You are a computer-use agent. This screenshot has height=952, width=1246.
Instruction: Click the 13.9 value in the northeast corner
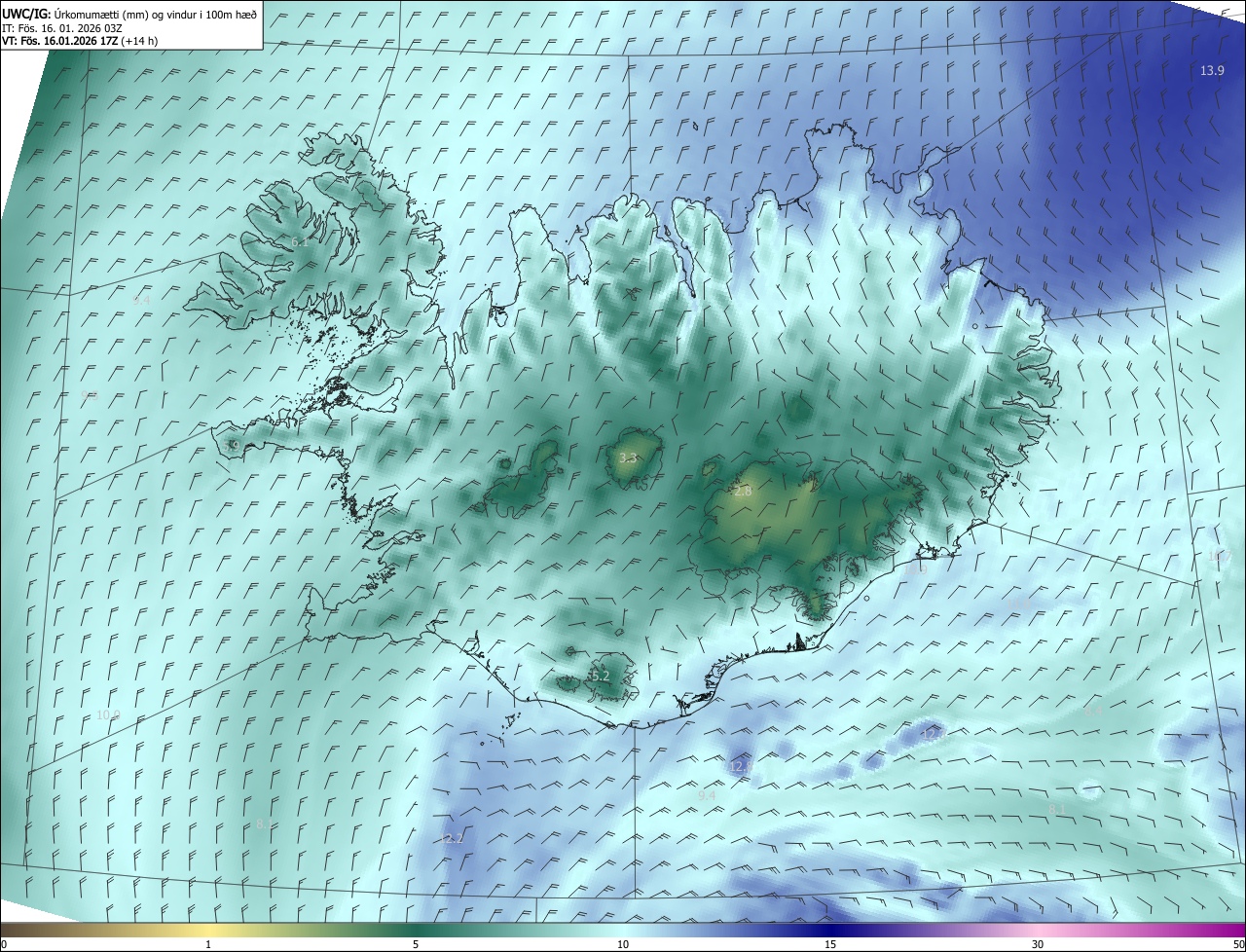[x=1212, y=71]
